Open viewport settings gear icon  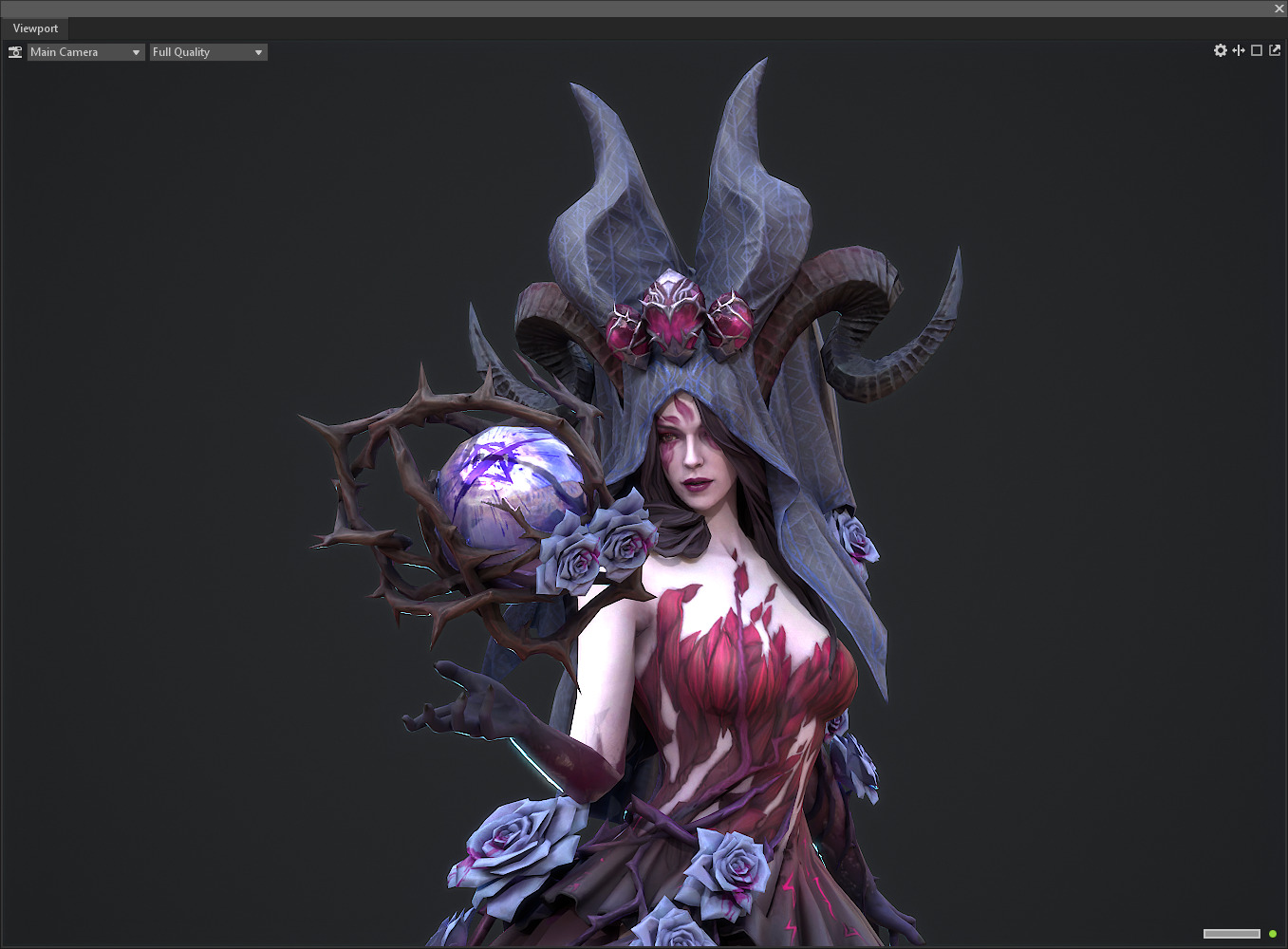pyautogui.click(x=1221, y=50)
